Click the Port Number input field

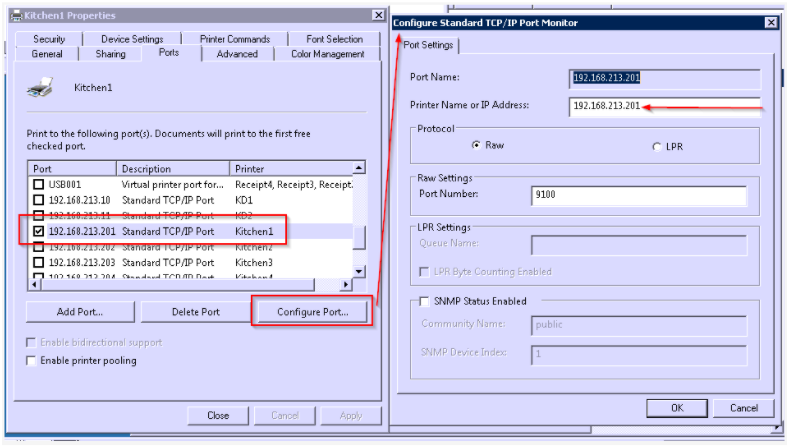pyautogui.click(x=638, y=196)
